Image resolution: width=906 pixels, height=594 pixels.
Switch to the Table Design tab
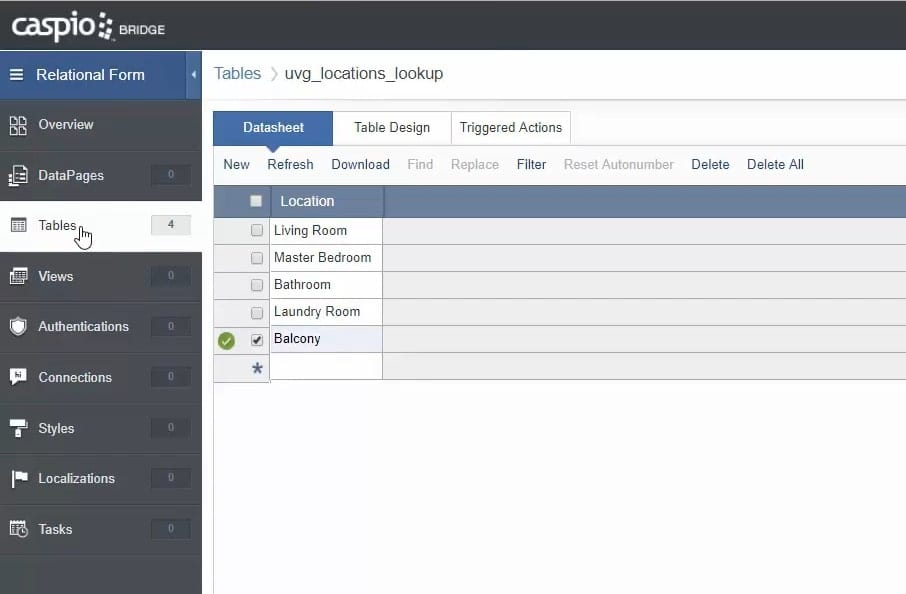(x=391, y=128)
